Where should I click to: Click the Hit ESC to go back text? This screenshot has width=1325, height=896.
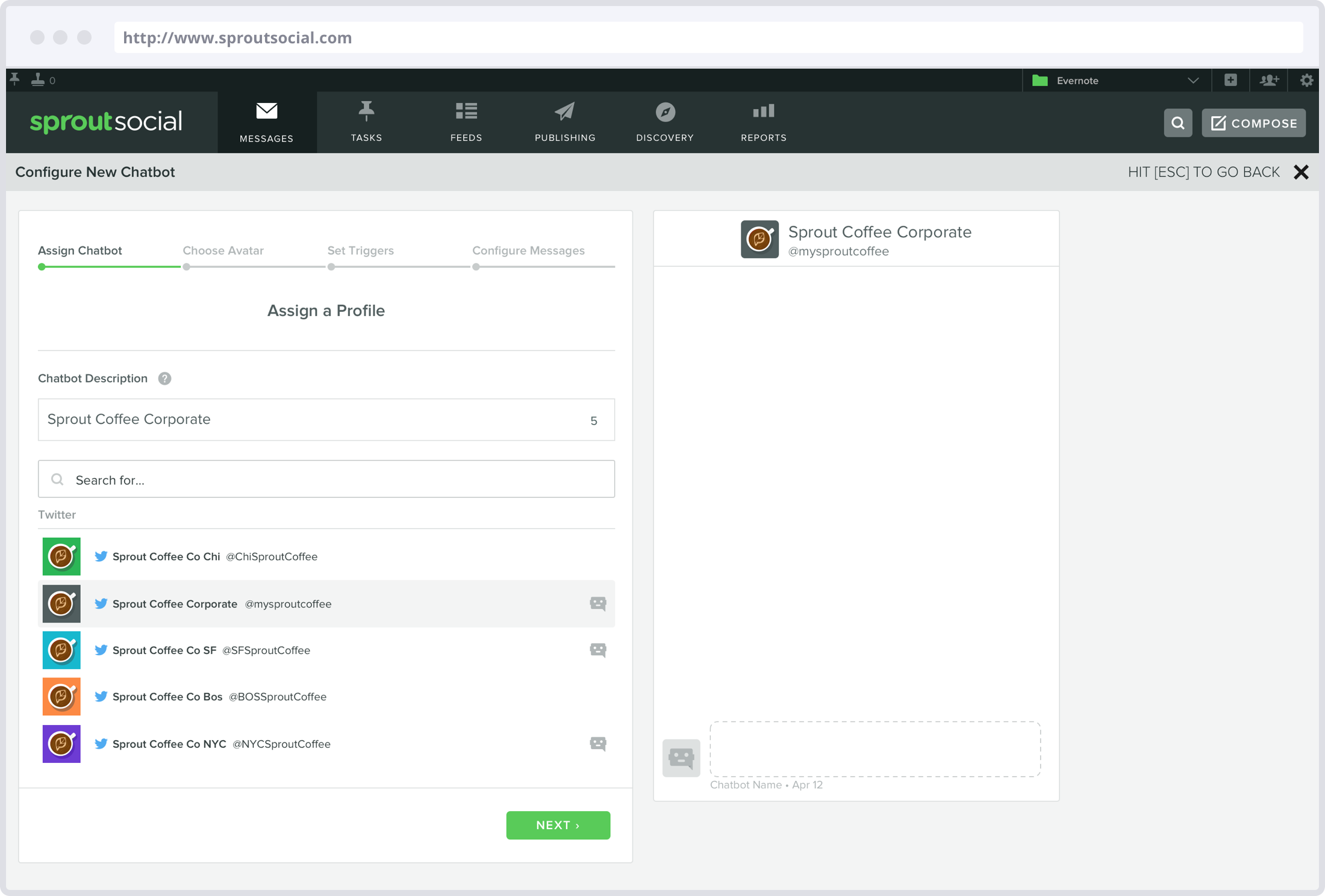1203,172
